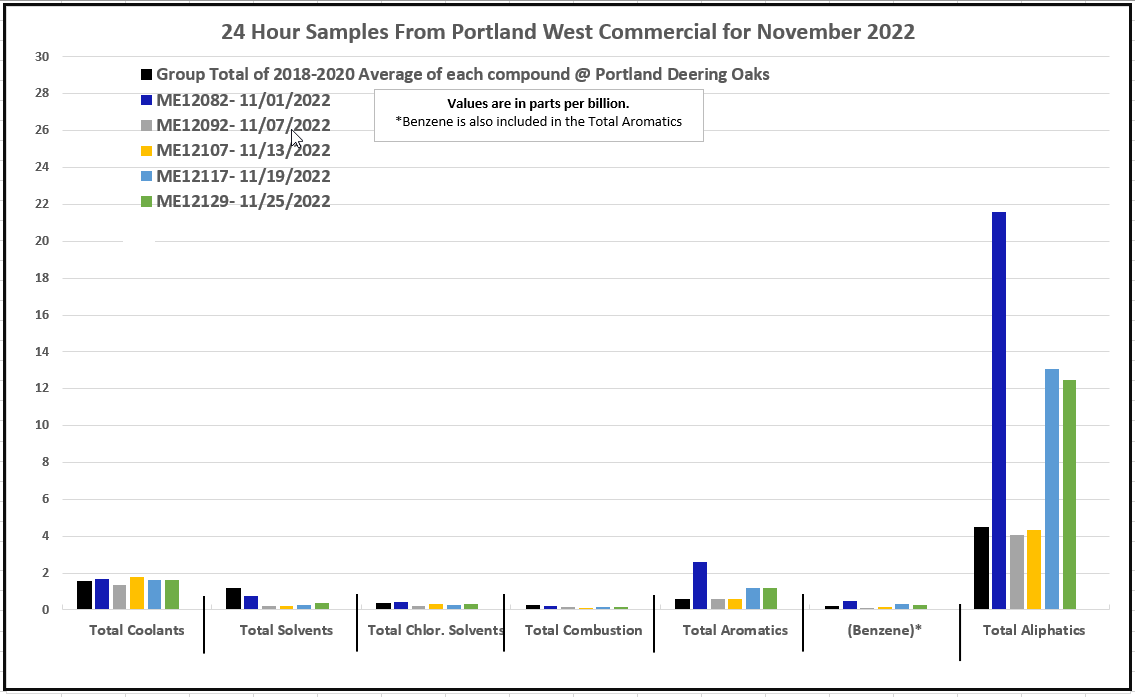The image size is (1135, 697).
Task: Select the chart title text
Action: 567,31
